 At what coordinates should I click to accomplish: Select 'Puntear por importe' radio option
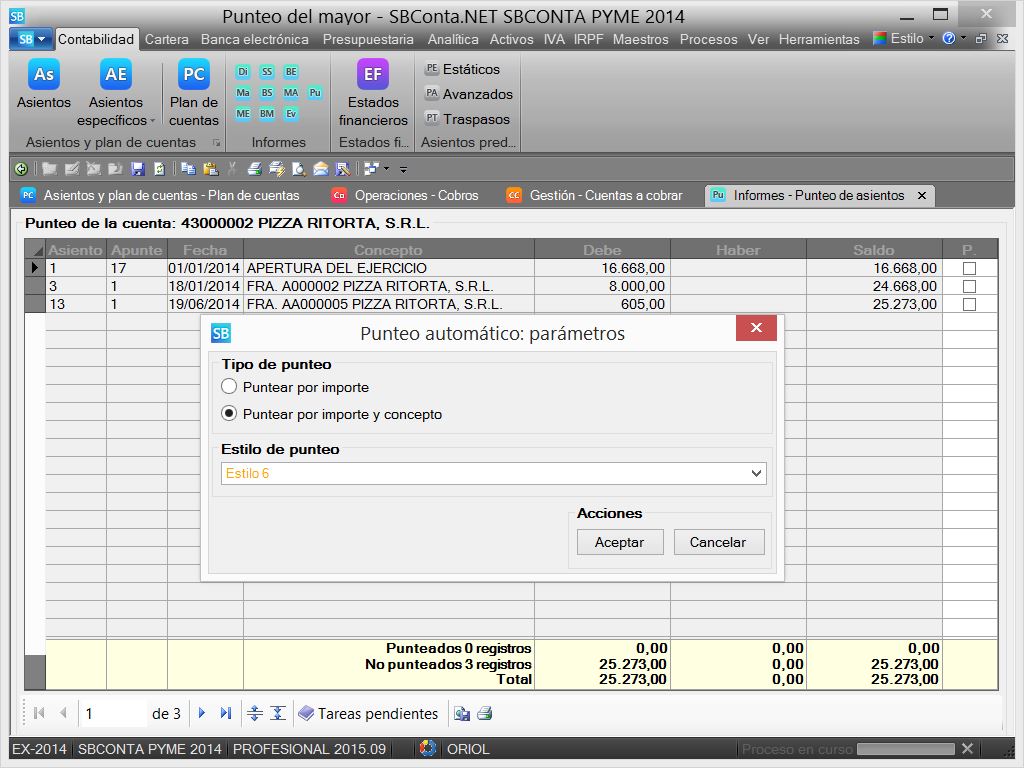[229, 387]
